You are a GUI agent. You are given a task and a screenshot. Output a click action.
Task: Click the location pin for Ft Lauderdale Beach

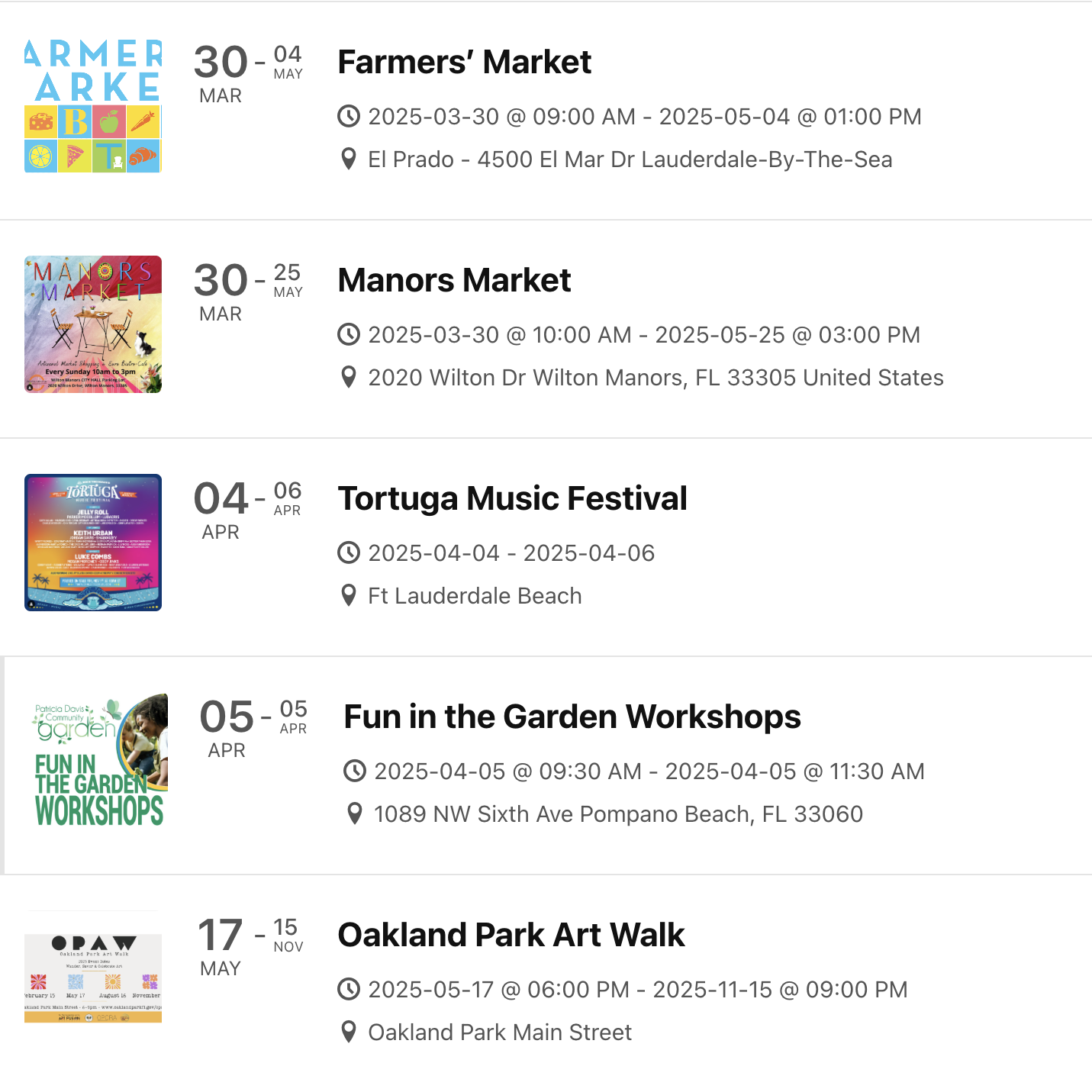coord(349,596)
